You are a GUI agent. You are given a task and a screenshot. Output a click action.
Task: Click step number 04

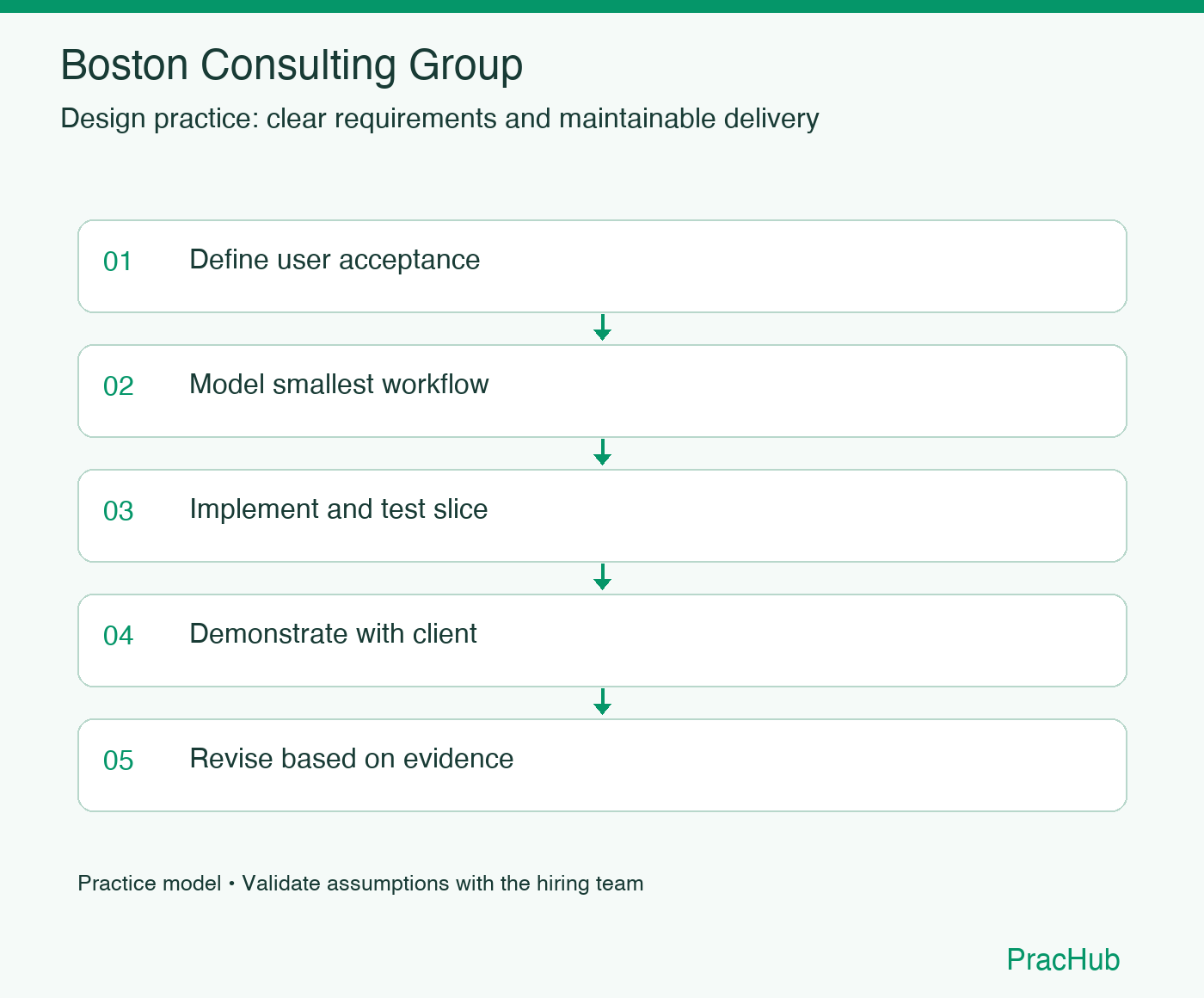(118, 636)
